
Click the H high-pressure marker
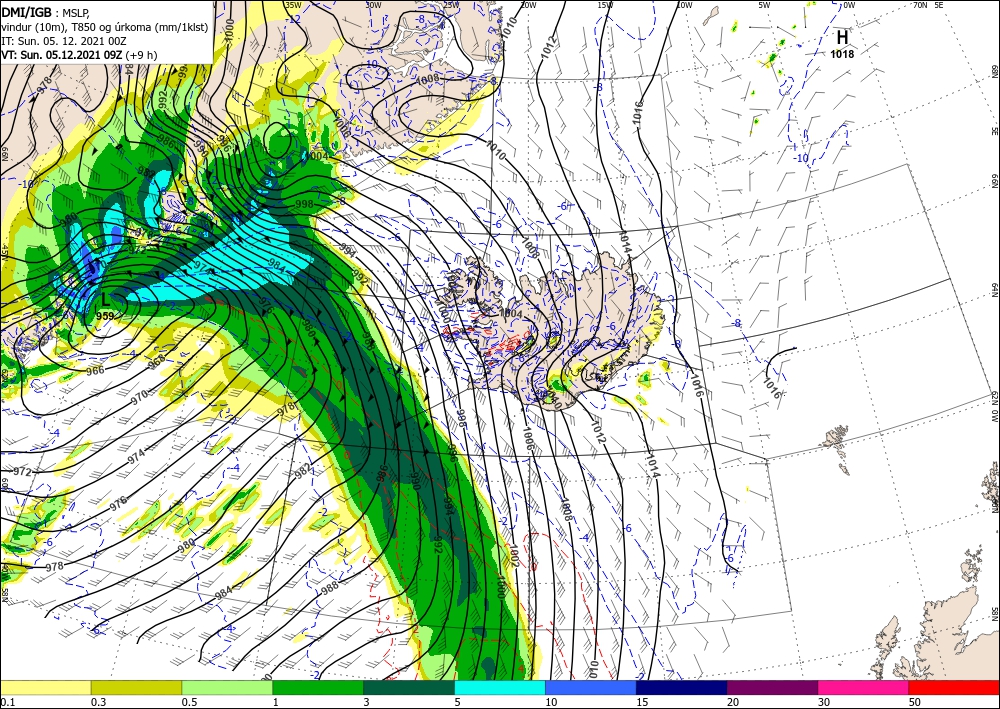click(842, 38)
